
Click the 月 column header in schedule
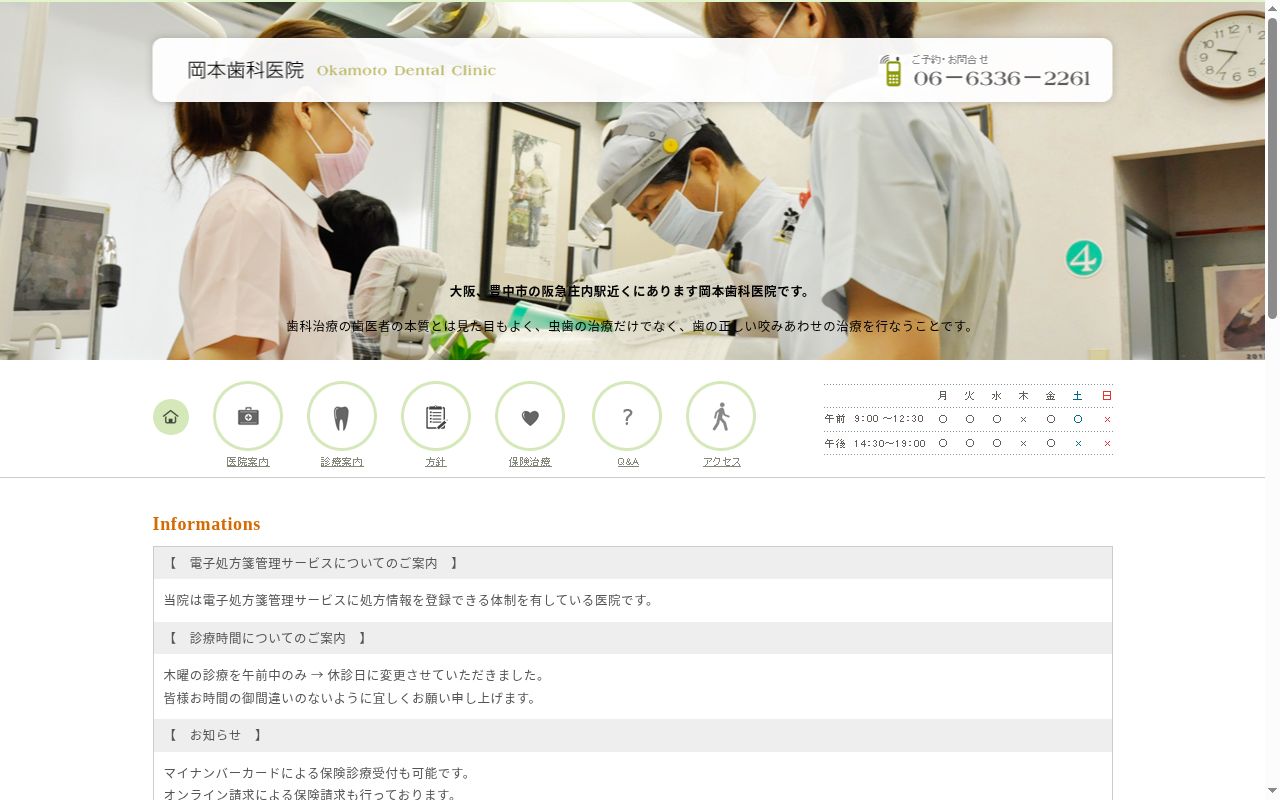[x=943, y=396]
